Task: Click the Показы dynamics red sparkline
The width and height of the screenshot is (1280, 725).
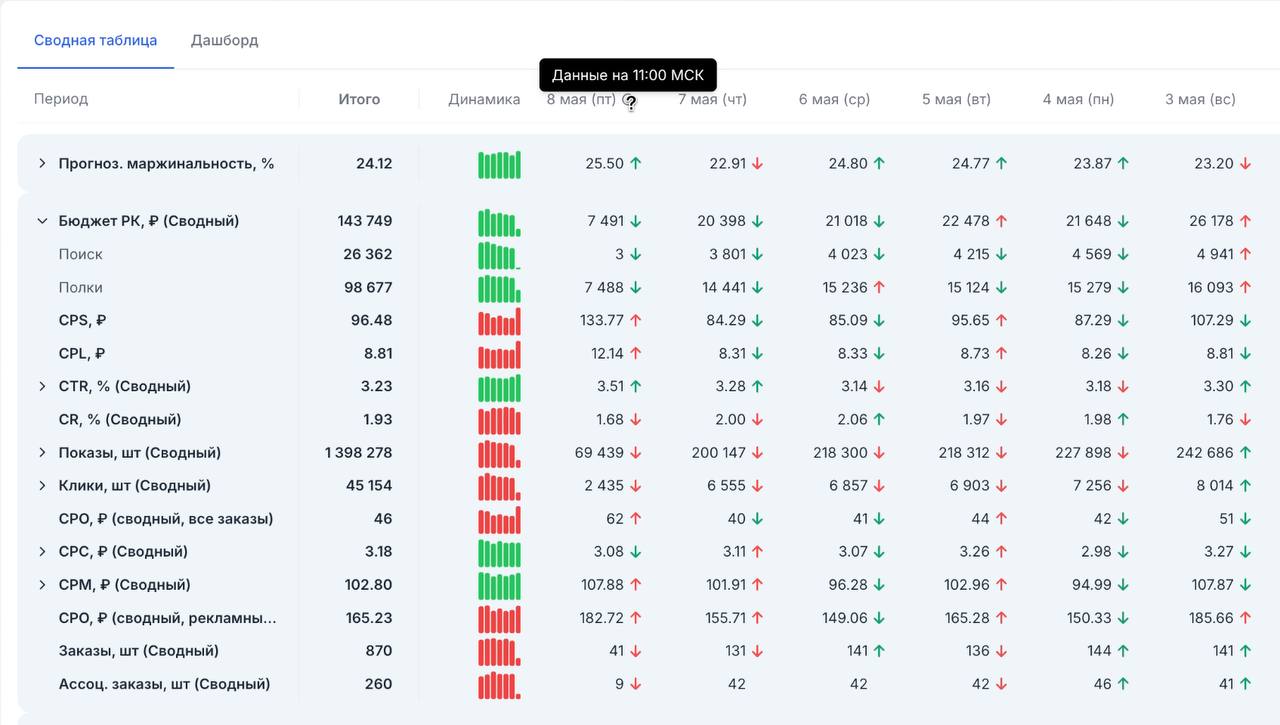Action: point(499,453)
